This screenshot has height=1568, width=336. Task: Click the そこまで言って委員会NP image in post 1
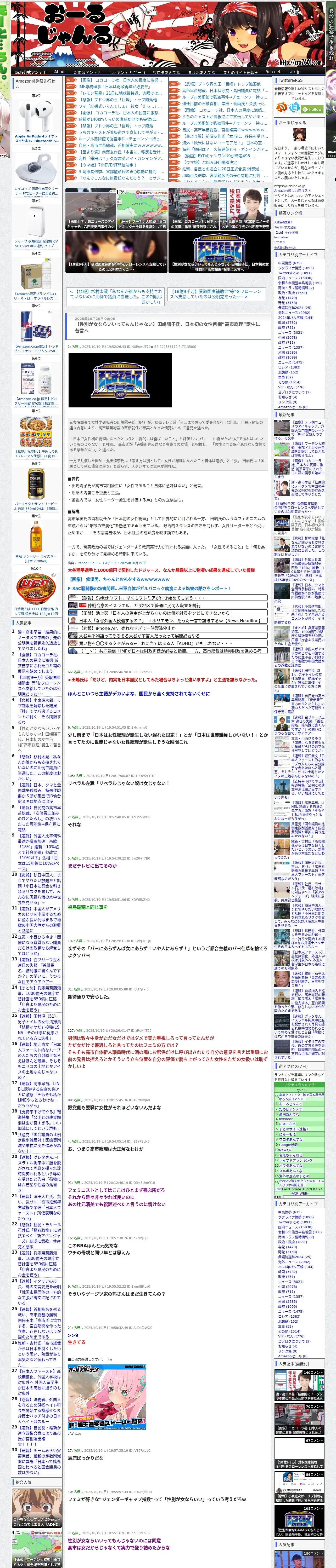120,381
